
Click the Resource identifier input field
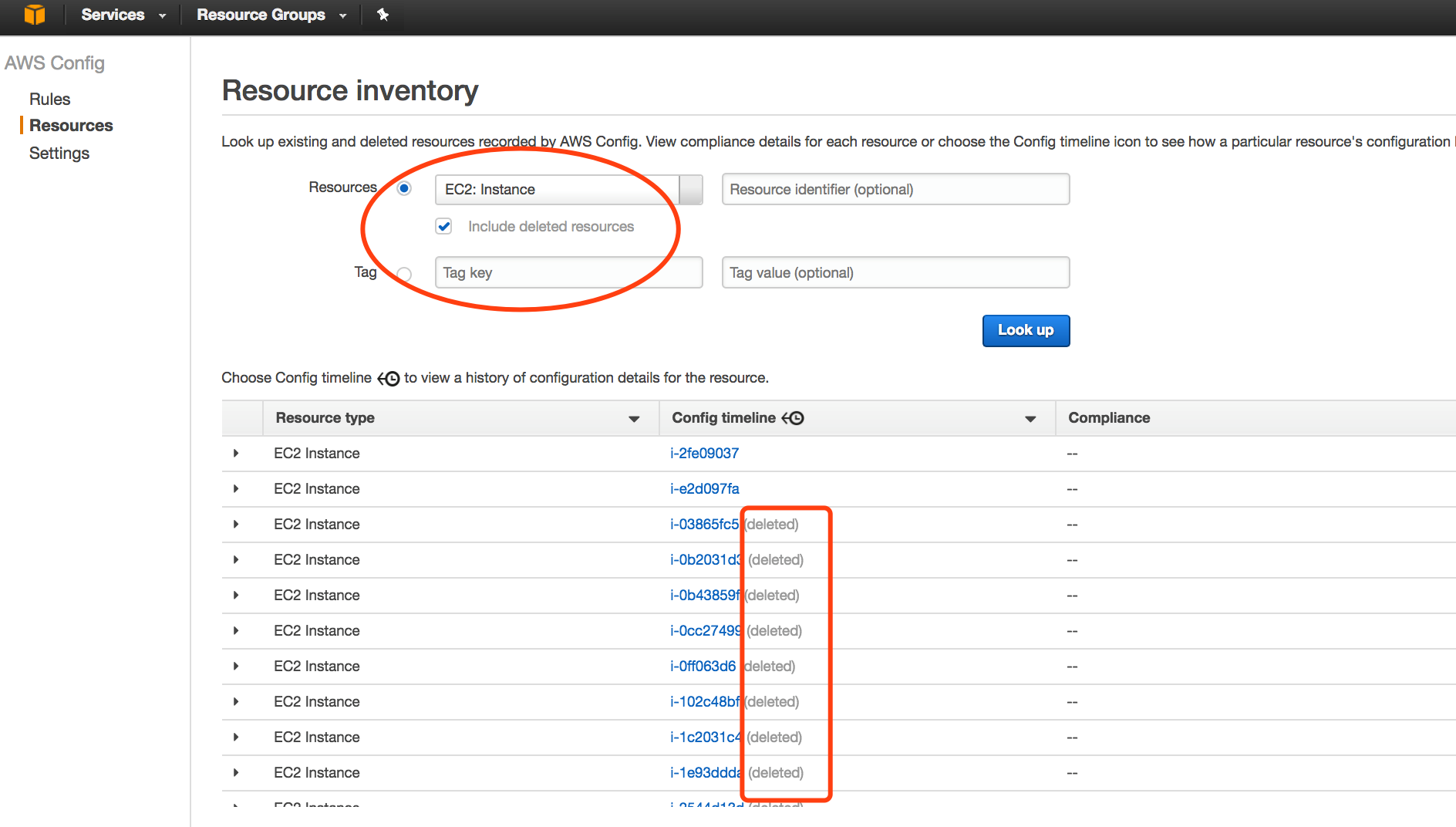tap(895, 190)
